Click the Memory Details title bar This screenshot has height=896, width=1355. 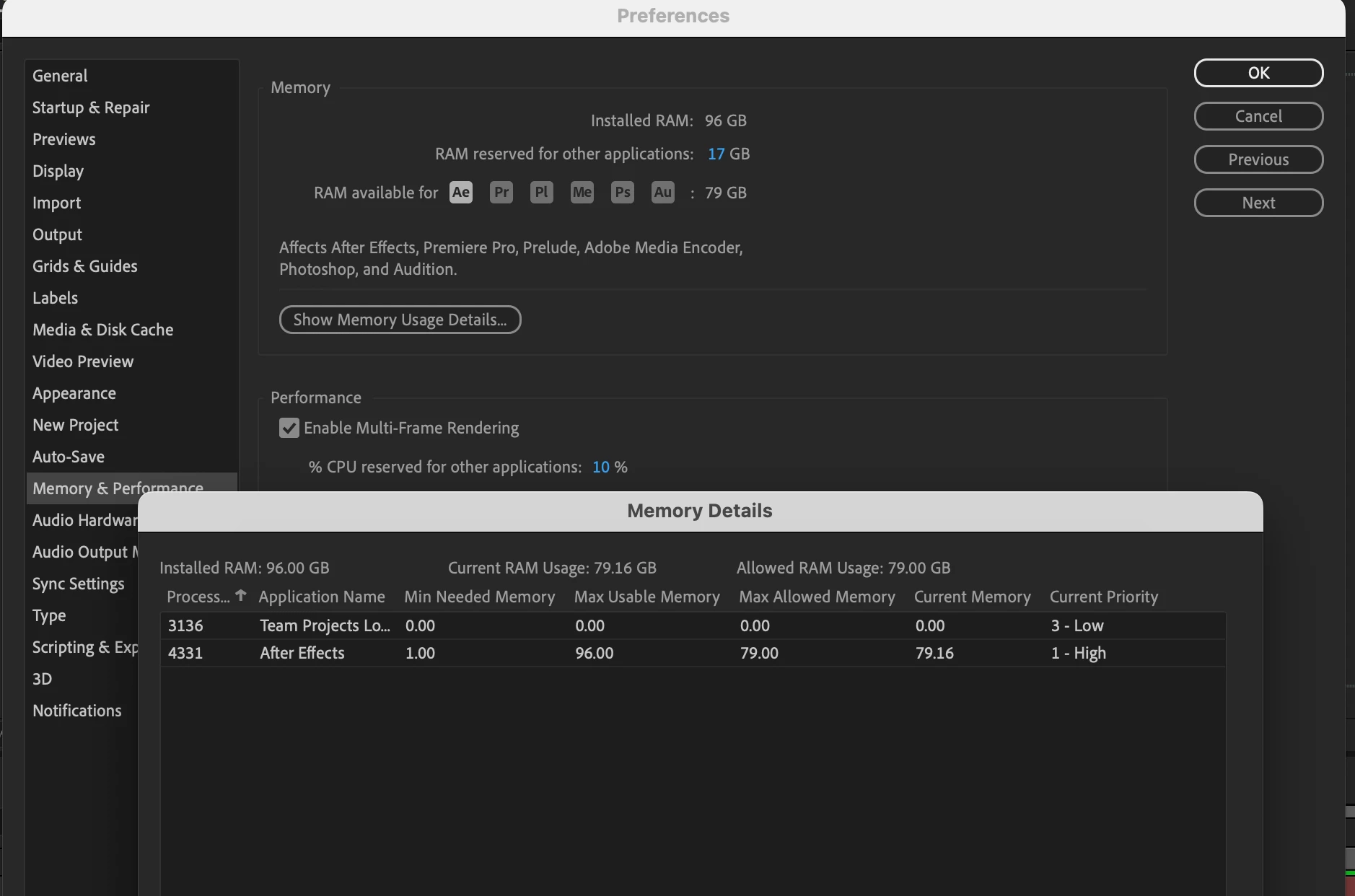(700, 511)
